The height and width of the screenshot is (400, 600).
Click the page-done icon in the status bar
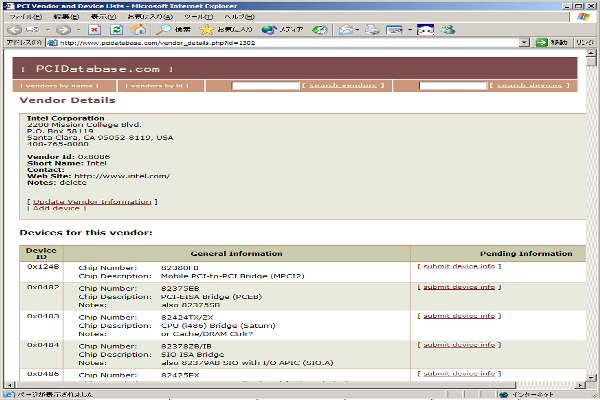[x=10, y=395]
